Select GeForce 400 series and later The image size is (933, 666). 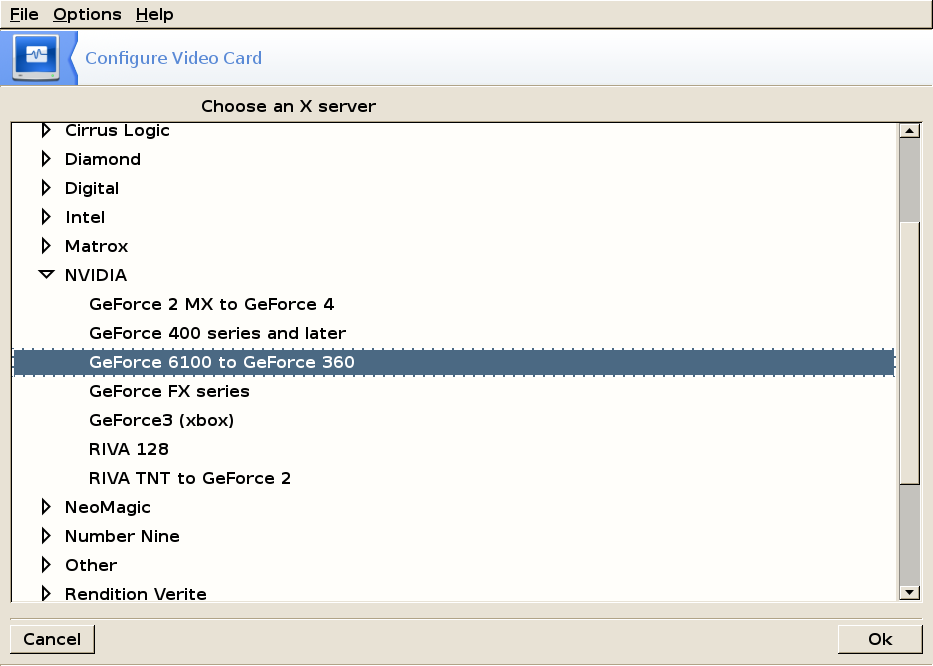point(217,333)
